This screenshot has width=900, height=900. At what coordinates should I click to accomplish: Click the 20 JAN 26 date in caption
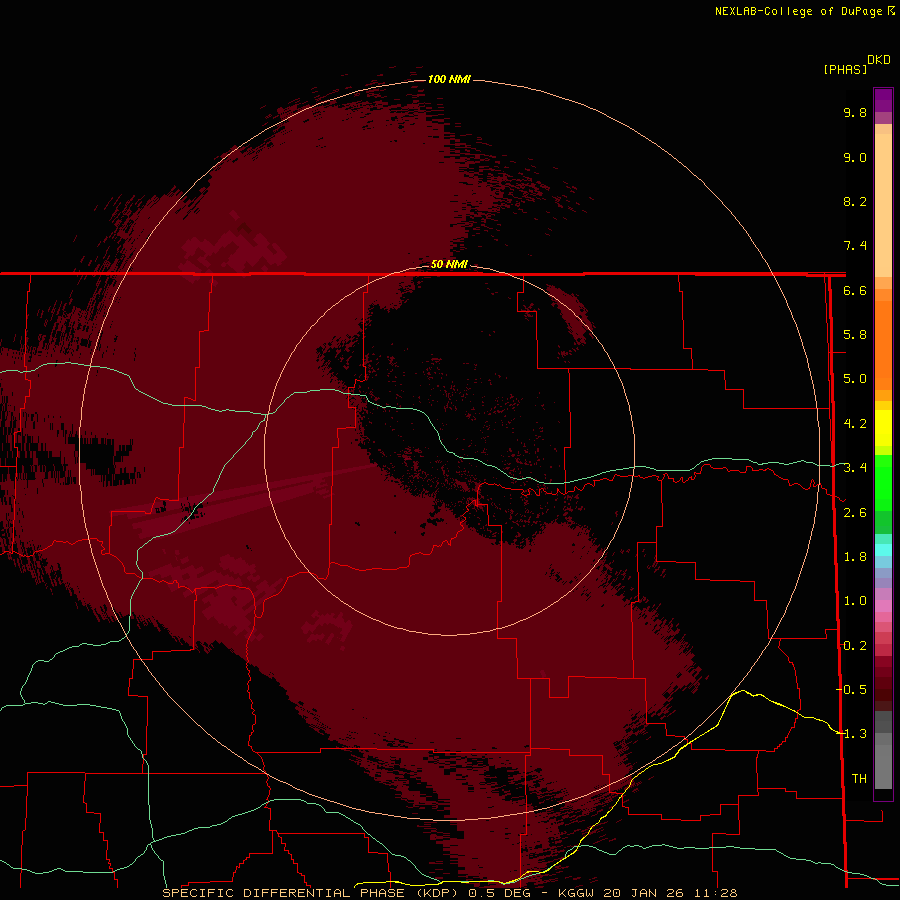pos(644,893)
